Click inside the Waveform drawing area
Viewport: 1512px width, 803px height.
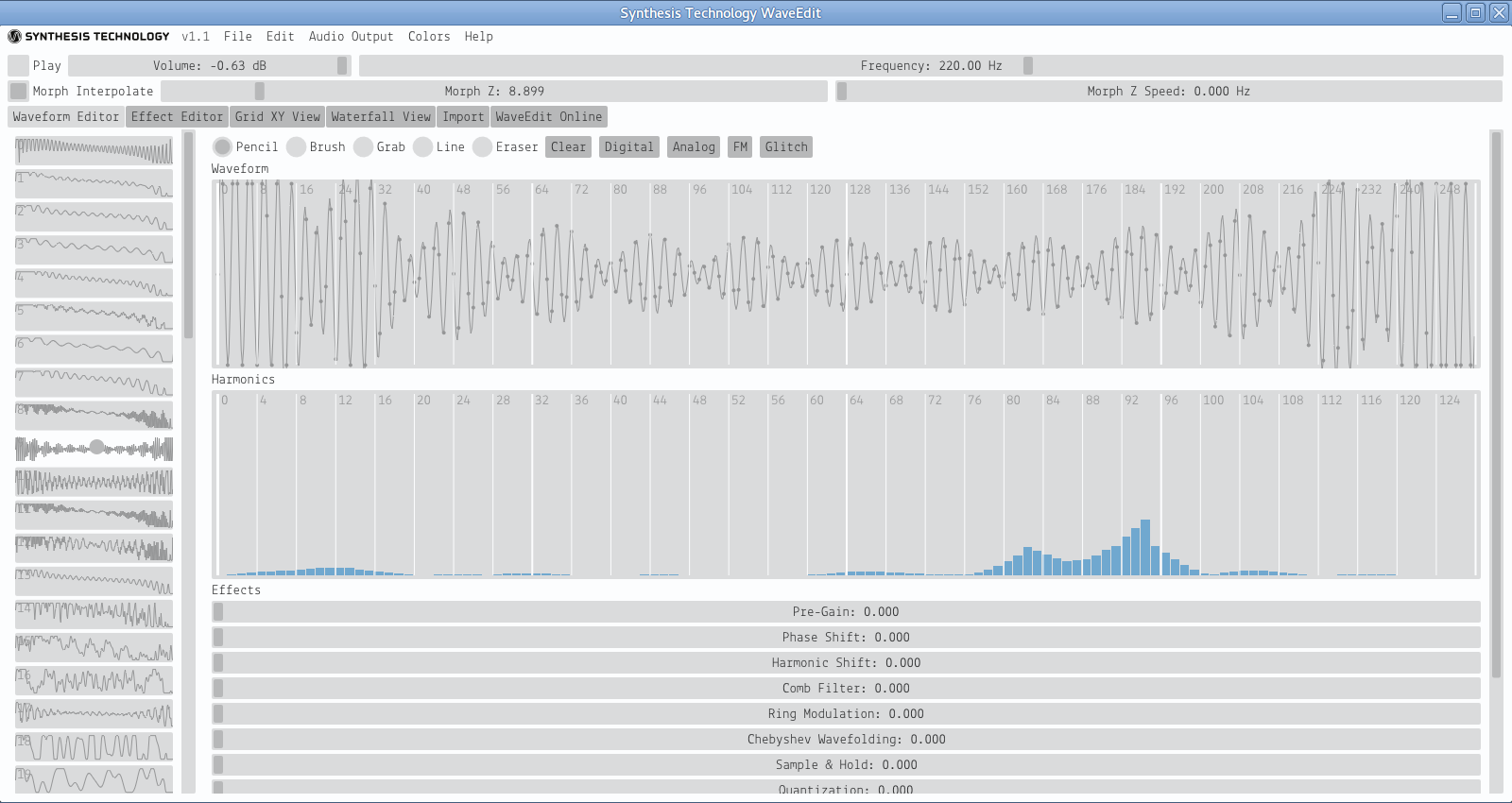tap(846, 273)
